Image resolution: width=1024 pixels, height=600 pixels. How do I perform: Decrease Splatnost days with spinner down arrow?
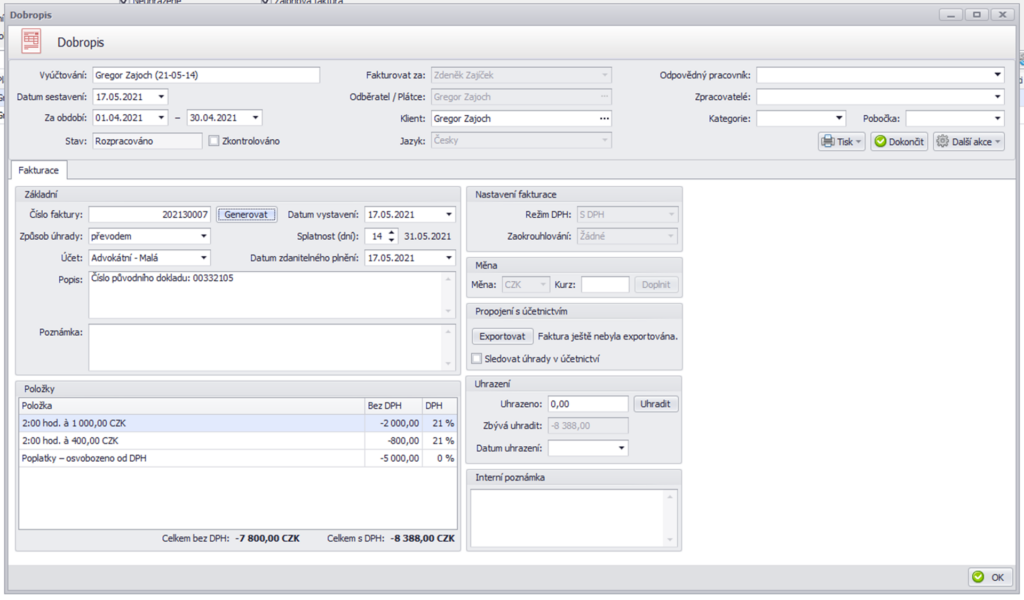pyautogui.click(x=391, y=240)
